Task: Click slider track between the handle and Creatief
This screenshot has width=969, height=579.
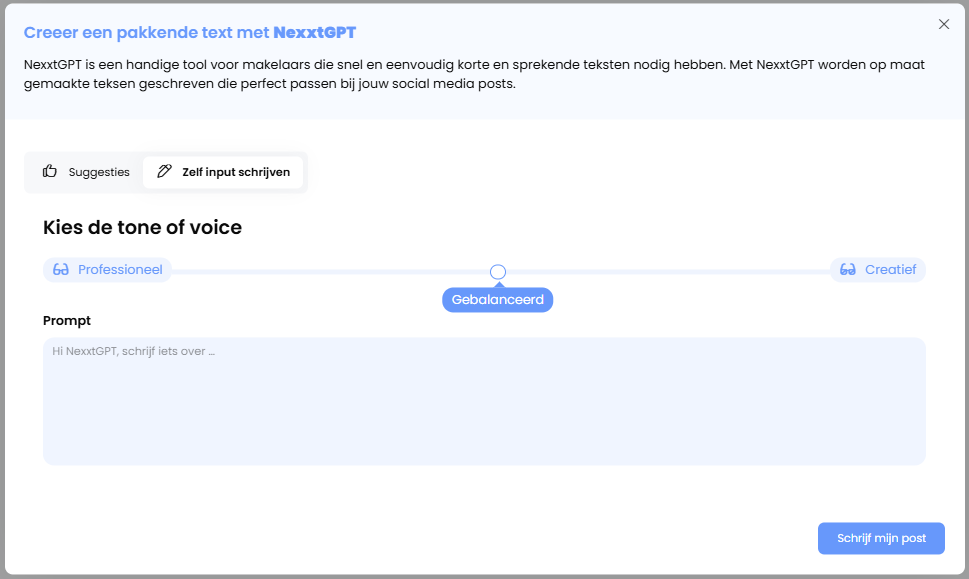Action: [x=665, y=272]
